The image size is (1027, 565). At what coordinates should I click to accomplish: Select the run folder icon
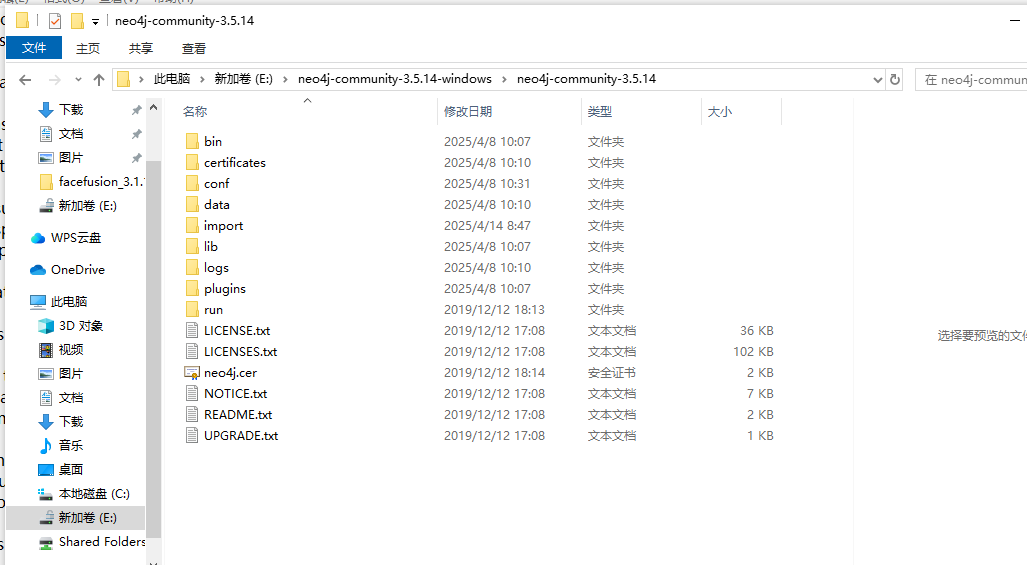(x=192, y=309)
